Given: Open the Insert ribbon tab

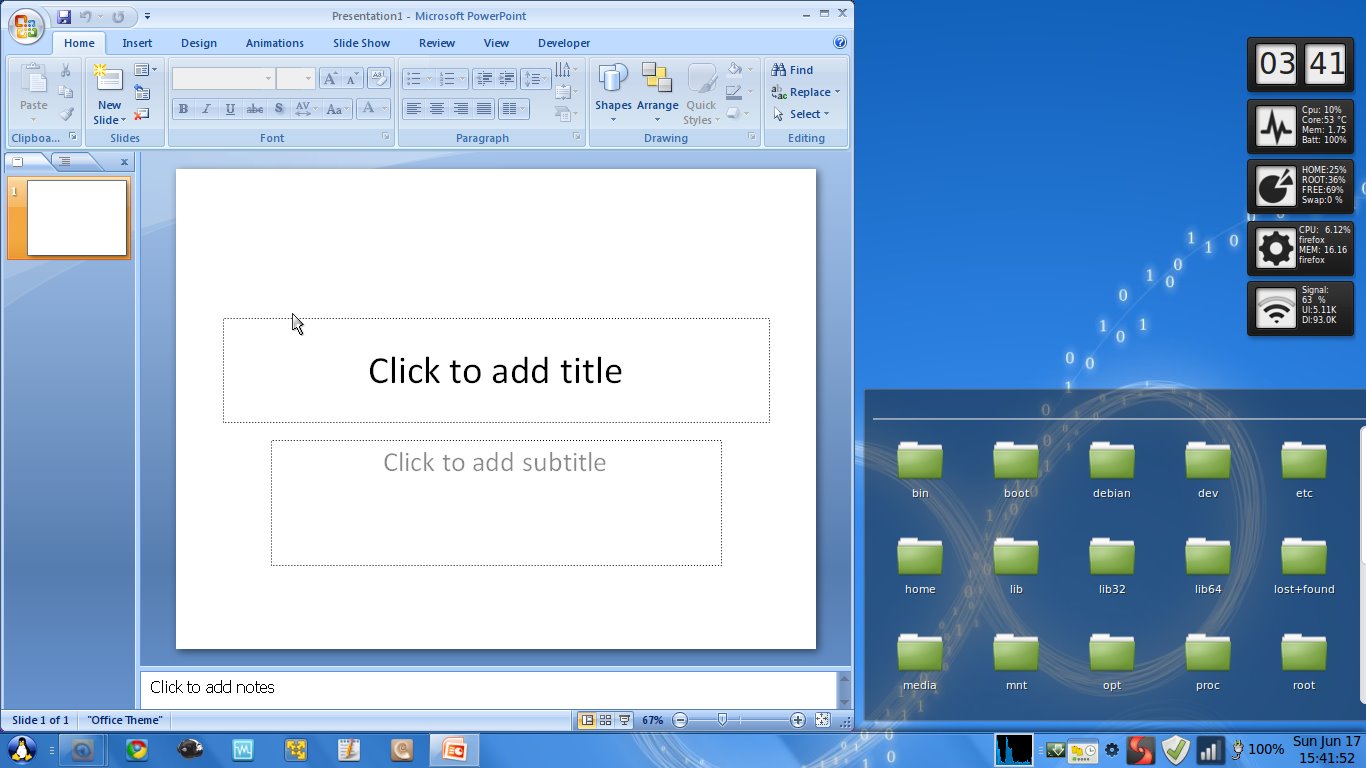Looking at the screenshot, I should click(x=137, y=43).
